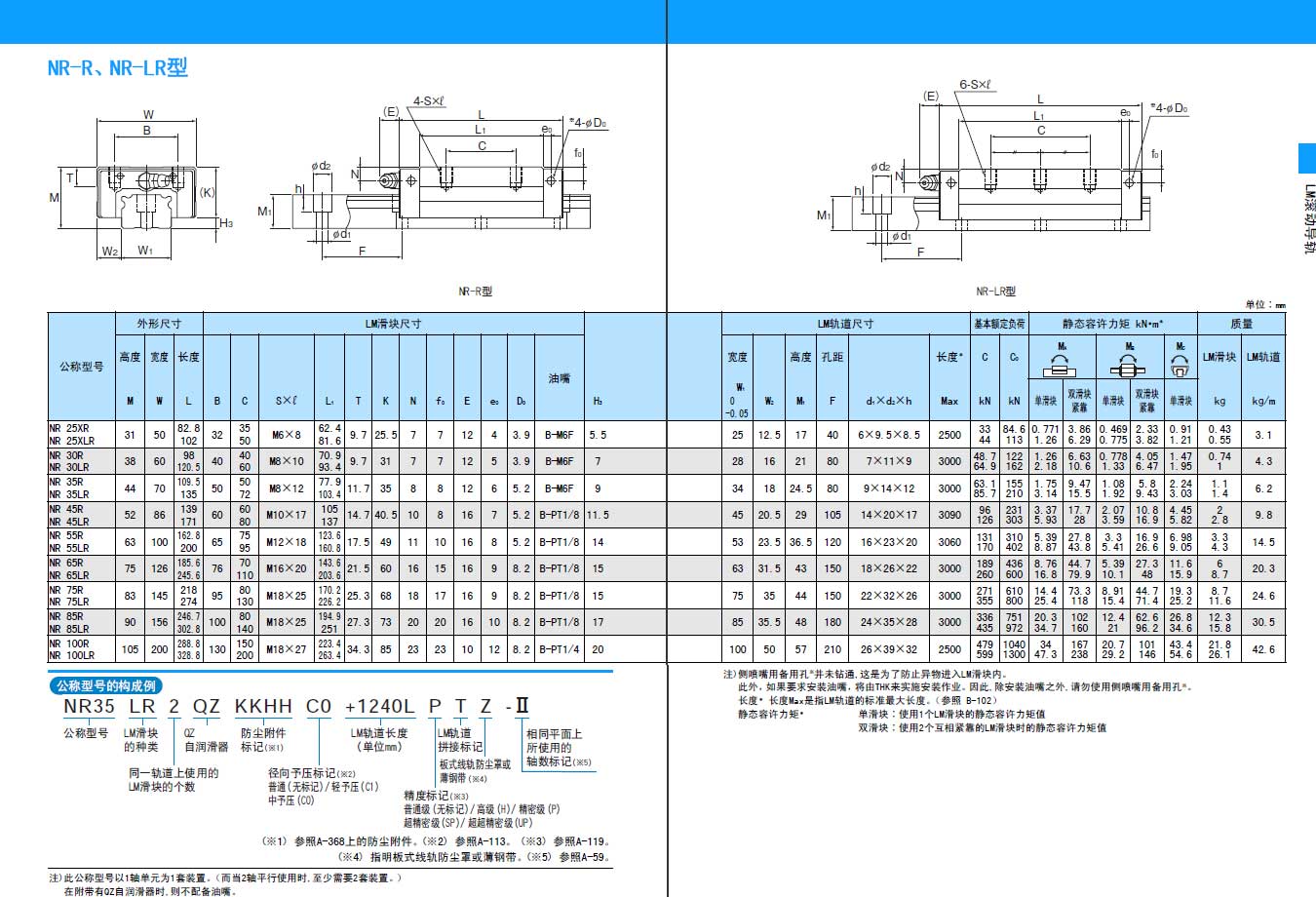Select the 'NR 55LR' model row label
This screenshot has width=1316, height=897.
[x=69, y=548]
